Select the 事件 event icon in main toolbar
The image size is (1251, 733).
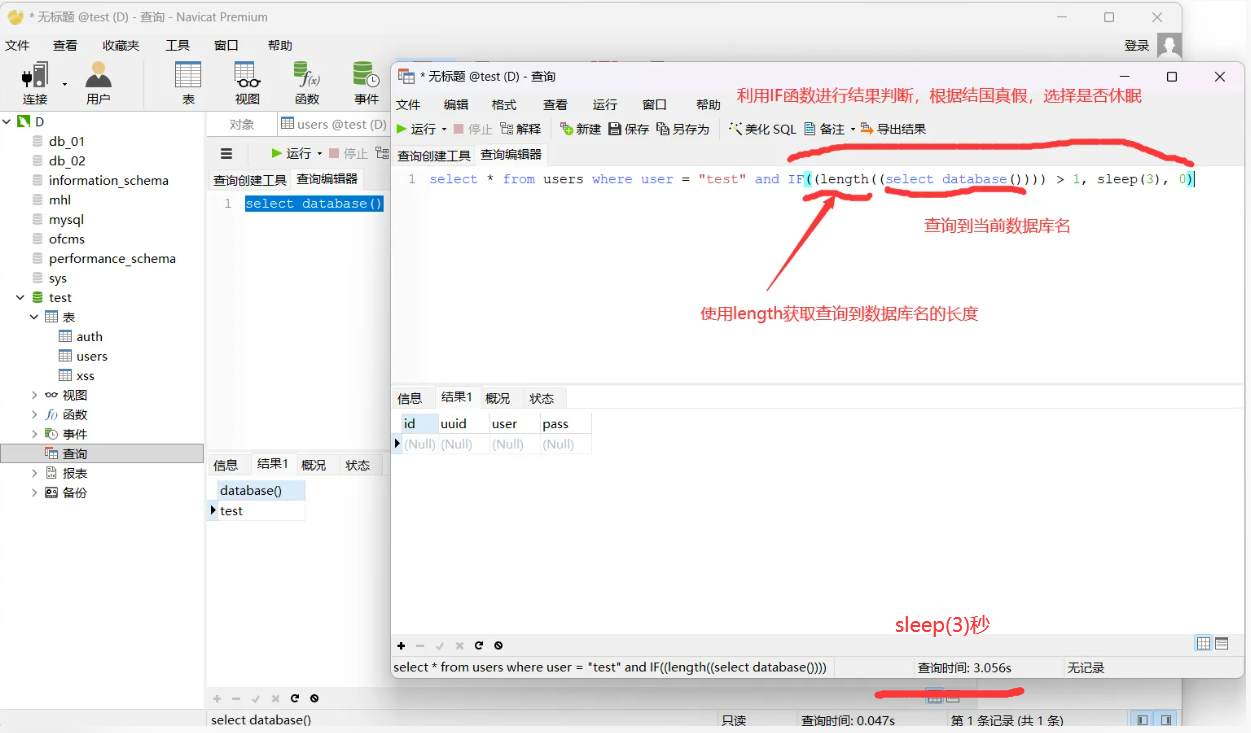[366, 83]
